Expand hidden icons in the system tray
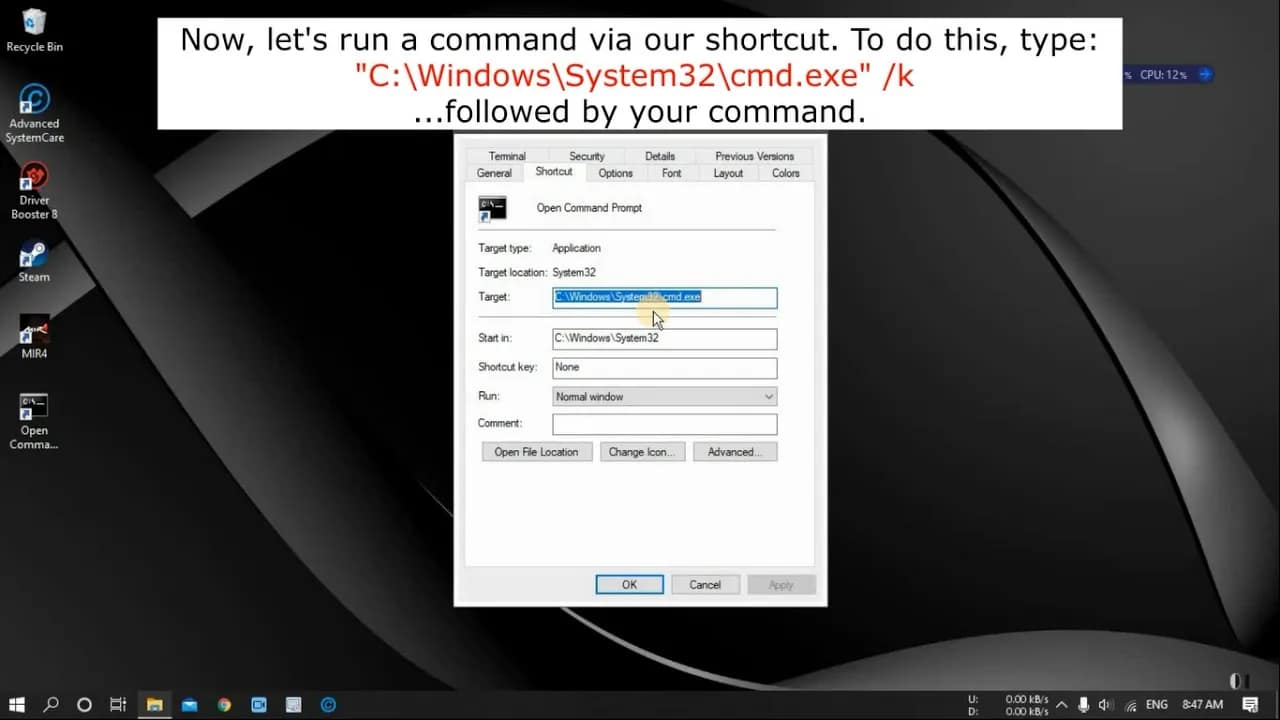Image resolution: width=1280 pixels, height=720 pixels. [1062, 705]
